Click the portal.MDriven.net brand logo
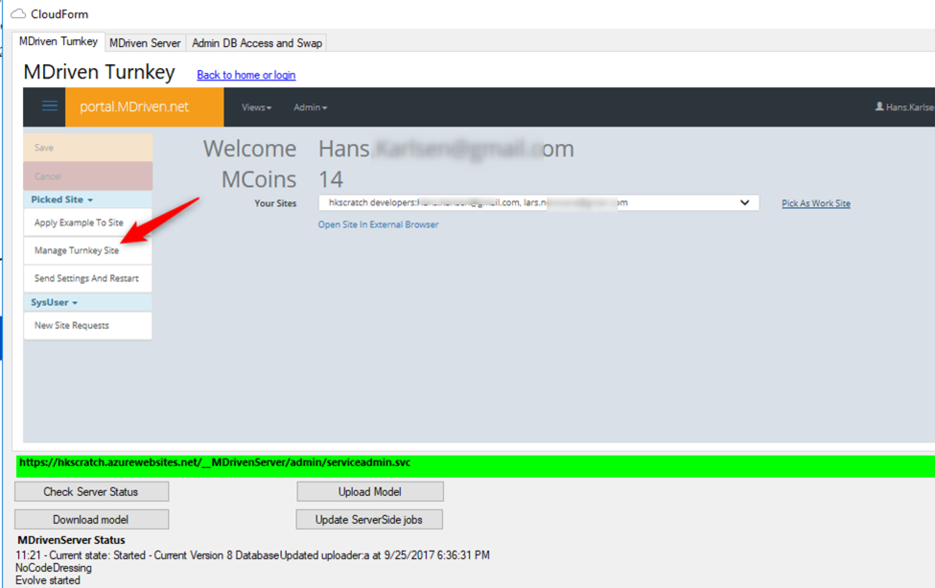This screenshot has height=588, width=935. point(144,107)
